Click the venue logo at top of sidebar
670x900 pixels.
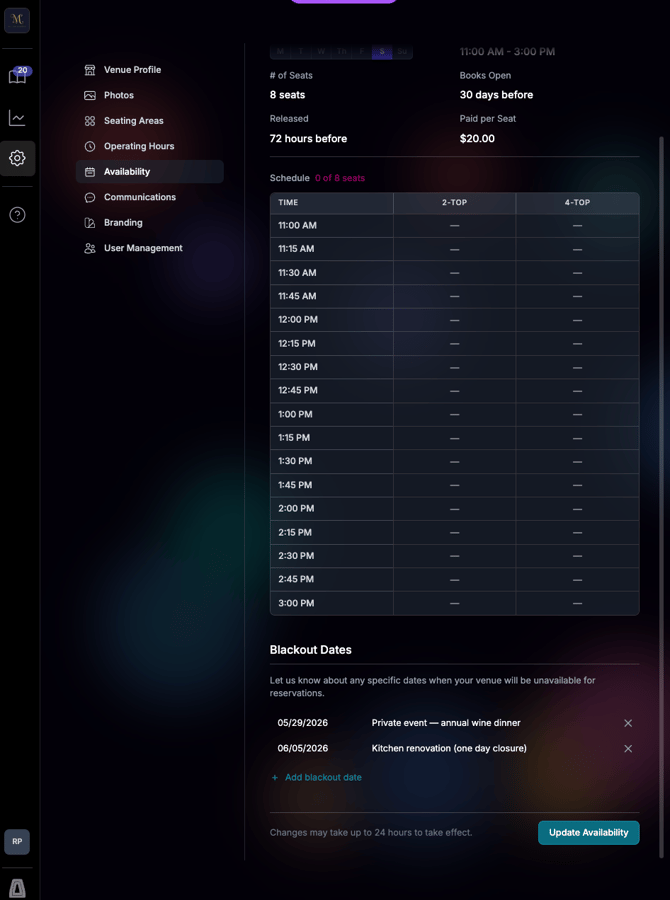point(17,20)
